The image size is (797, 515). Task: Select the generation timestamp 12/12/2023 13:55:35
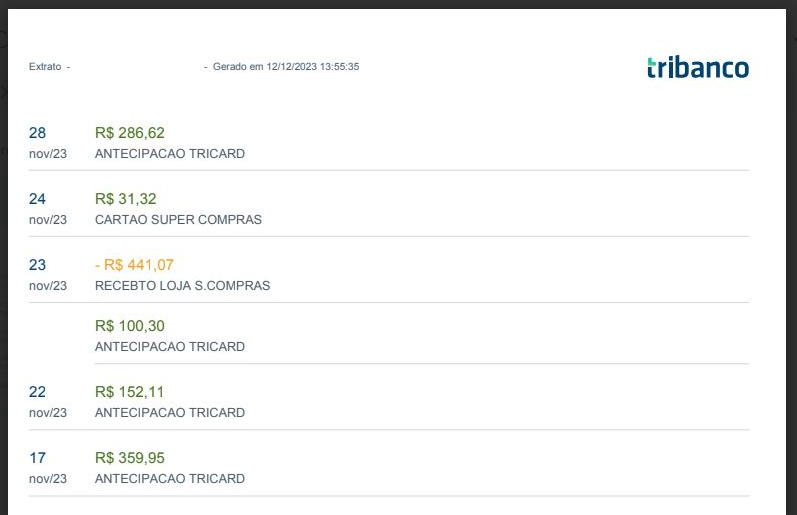point(313,67)
